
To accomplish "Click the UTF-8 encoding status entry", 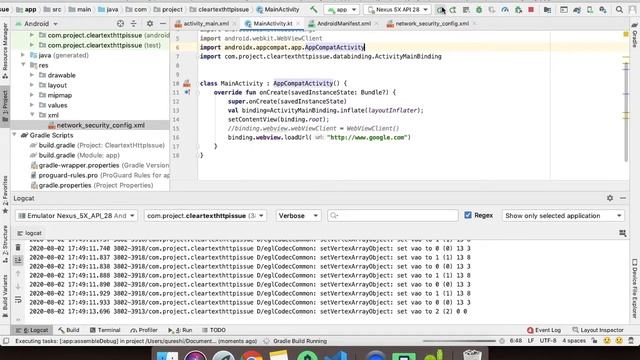I will click(548, 340).
